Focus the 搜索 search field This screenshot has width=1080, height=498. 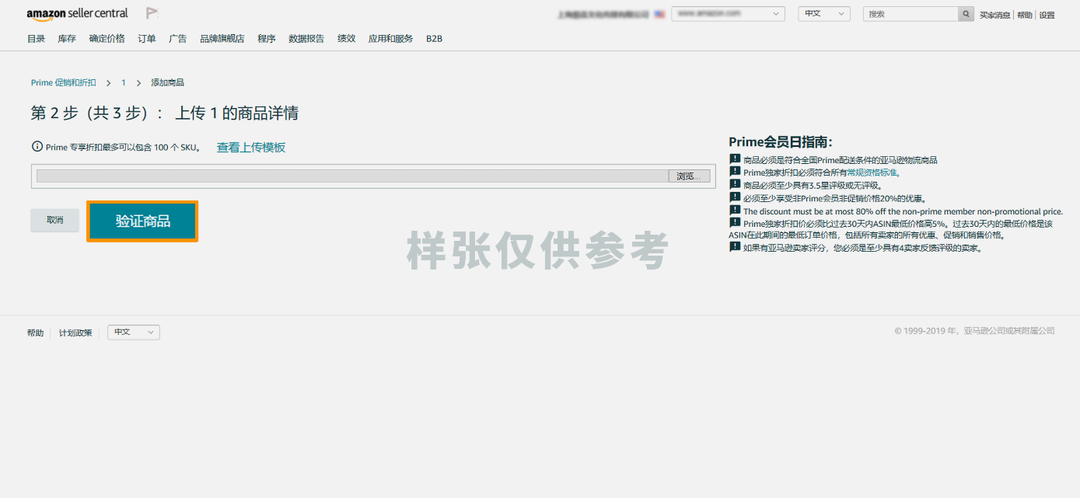pyautogui.click(x=910, y=14)
